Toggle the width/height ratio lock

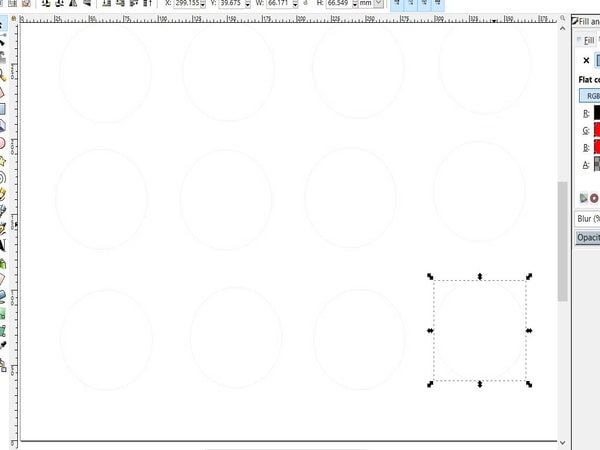coord(305,3)
